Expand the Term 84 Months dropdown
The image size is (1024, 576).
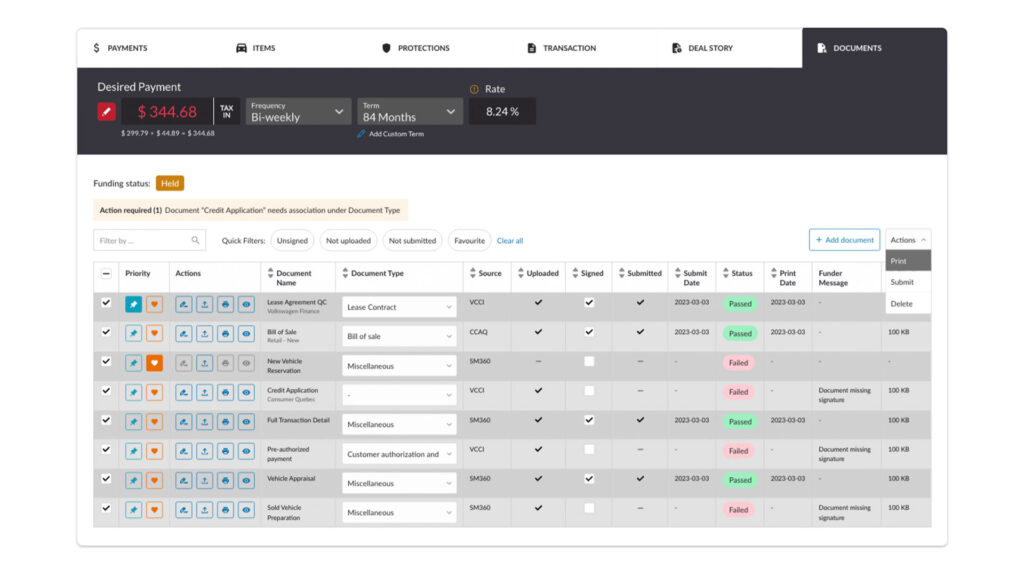pyautogui.click(x=409, y=111)
